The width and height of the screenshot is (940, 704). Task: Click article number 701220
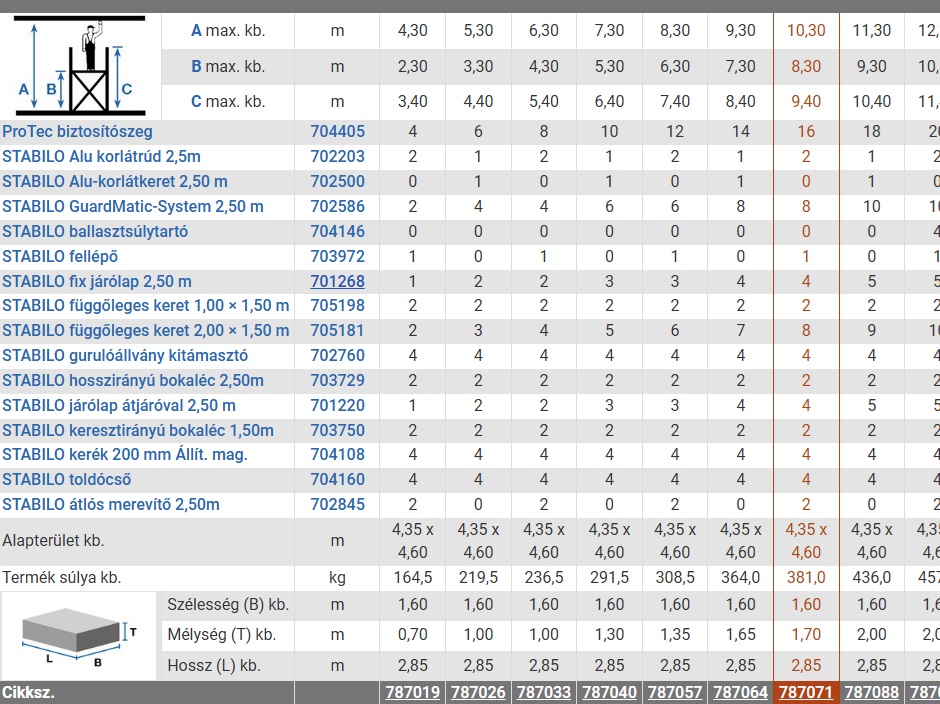coord(338,405)
